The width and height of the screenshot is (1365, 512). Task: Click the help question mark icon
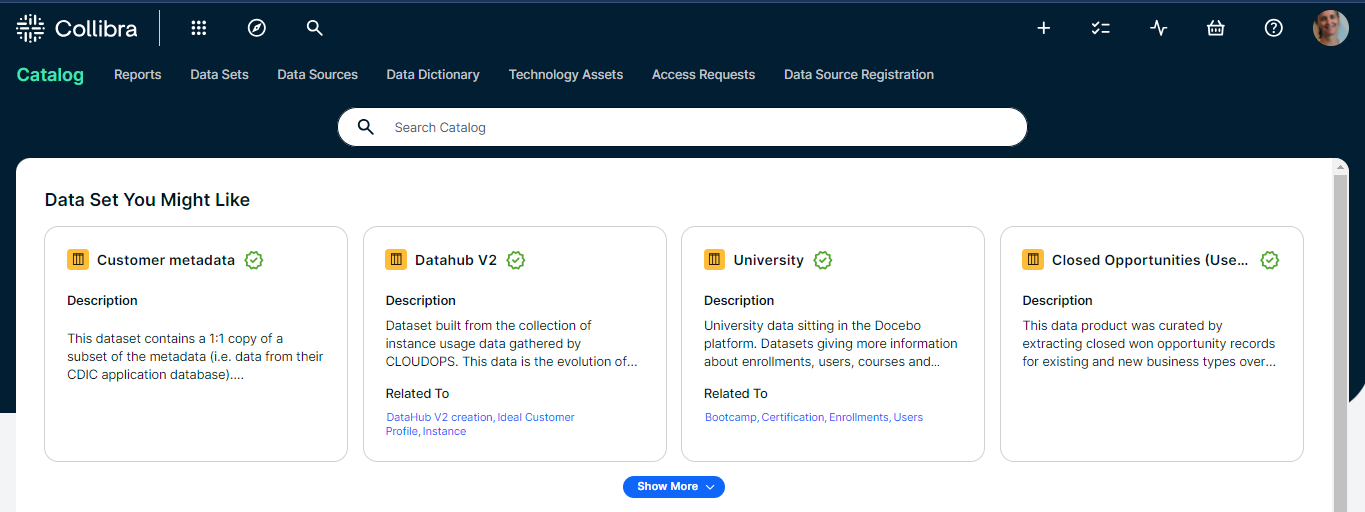[1273, 28]
